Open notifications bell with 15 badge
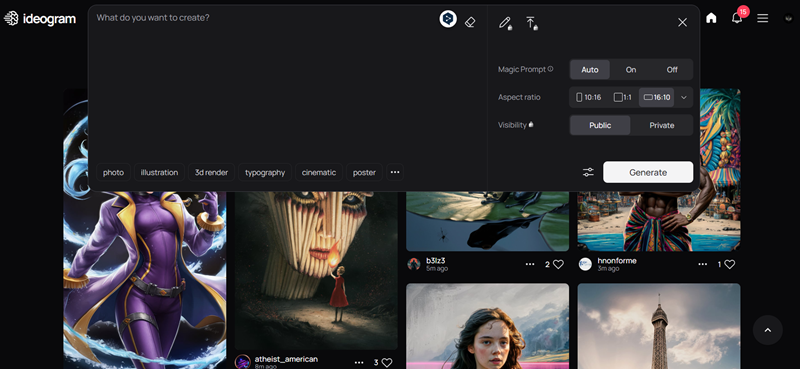Viewport: 800px width, 369px height. coord(737,18)
